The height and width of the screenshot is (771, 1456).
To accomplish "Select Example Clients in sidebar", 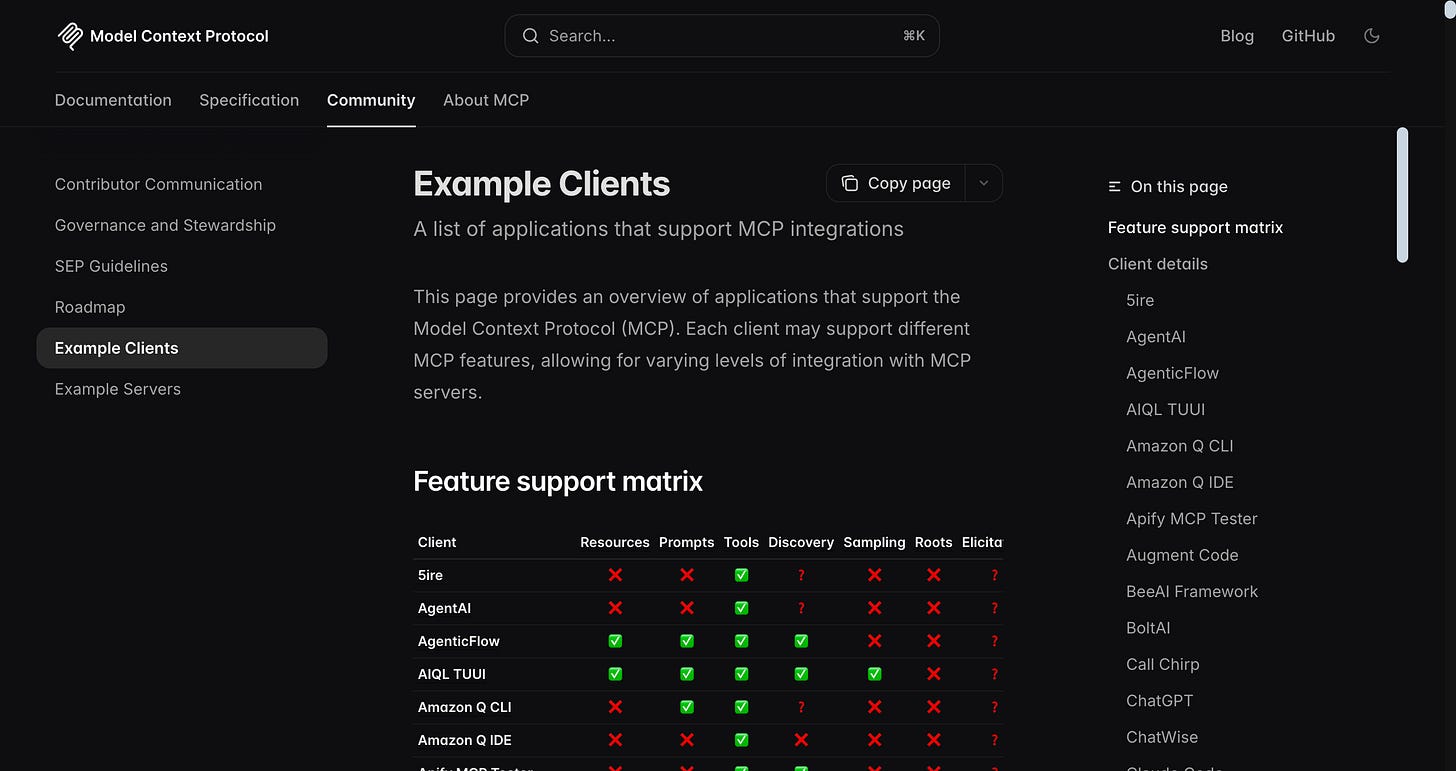I will coord(182,348).
